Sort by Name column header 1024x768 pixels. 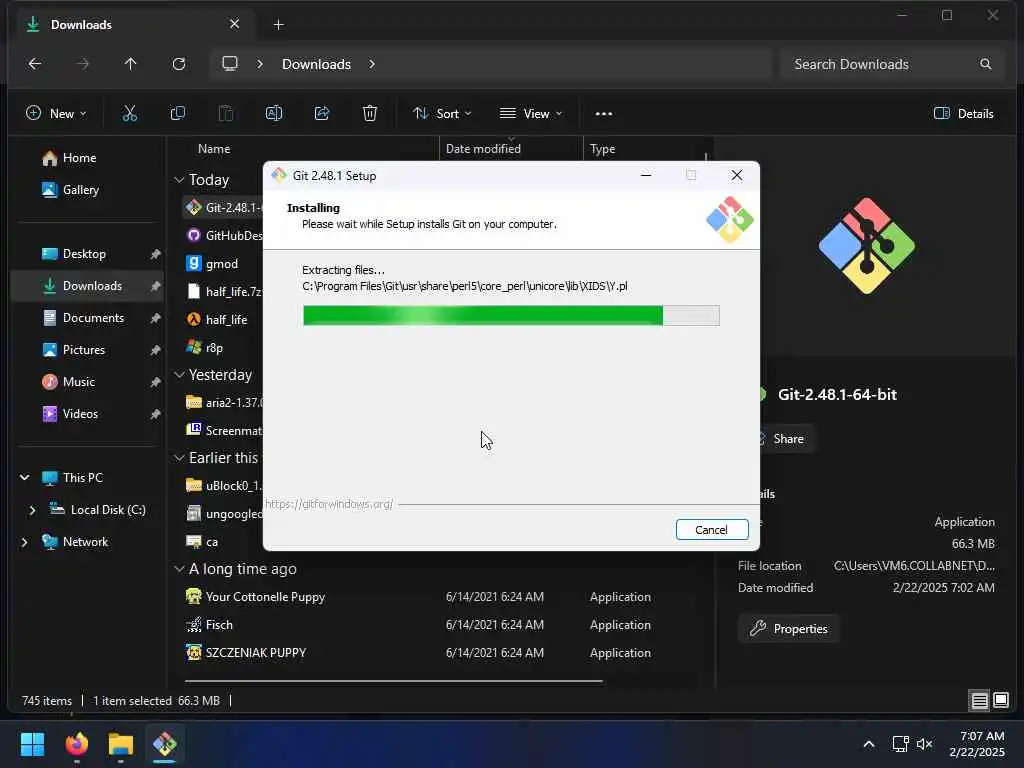pos(214,149)
